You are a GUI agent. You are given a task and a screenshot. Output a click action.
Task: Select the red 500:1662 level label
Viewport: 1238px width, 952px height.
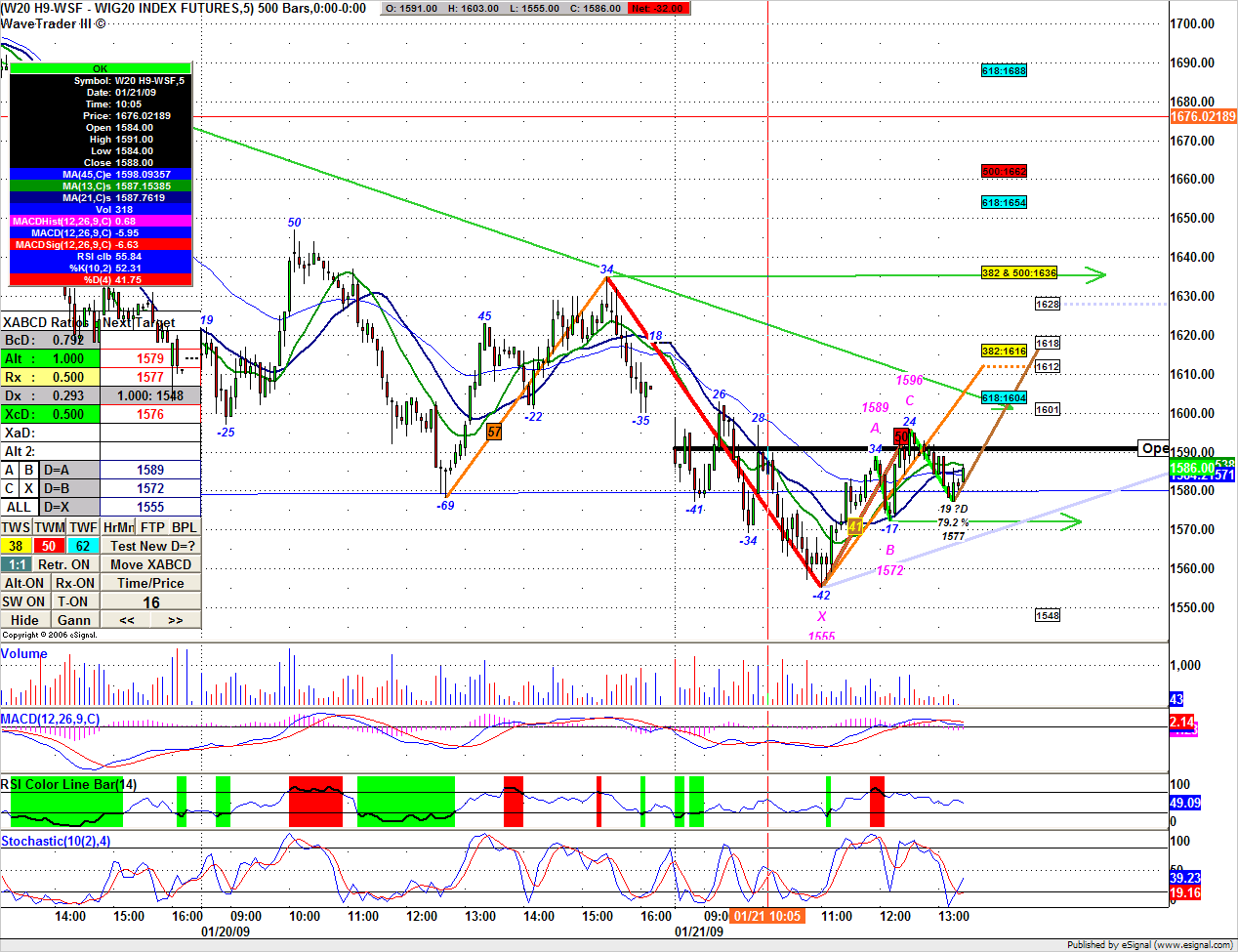click(1004, 171)
